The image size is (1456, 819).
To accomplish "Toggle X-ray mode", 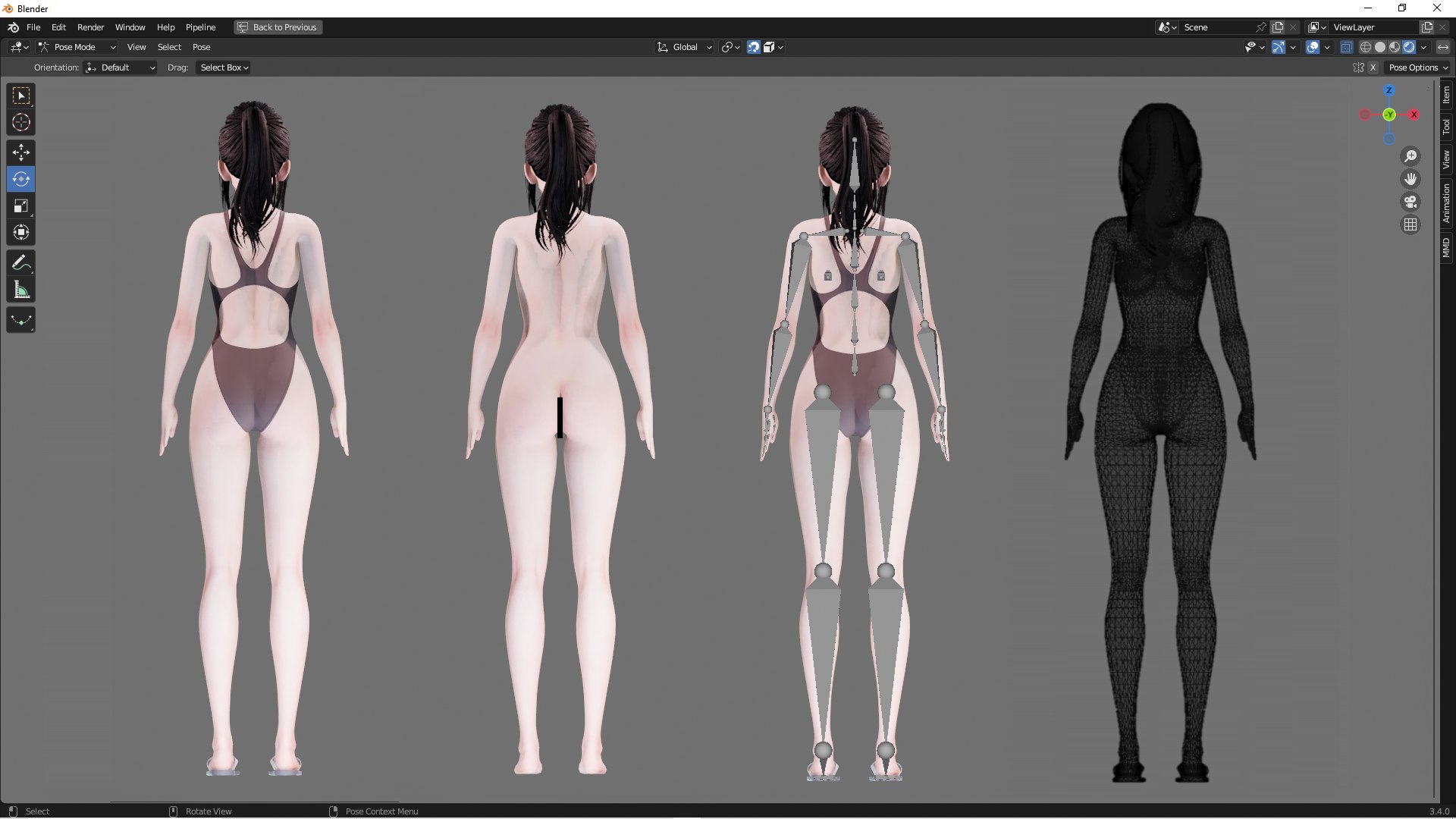I will [1346, 47].
